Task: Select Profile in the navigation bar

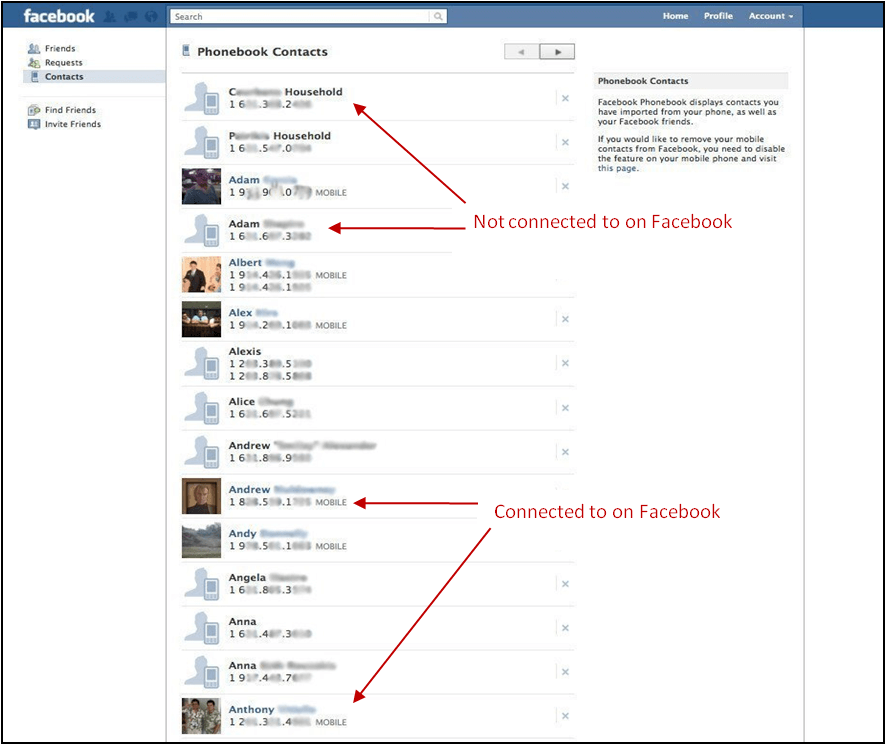Action: 718,16
